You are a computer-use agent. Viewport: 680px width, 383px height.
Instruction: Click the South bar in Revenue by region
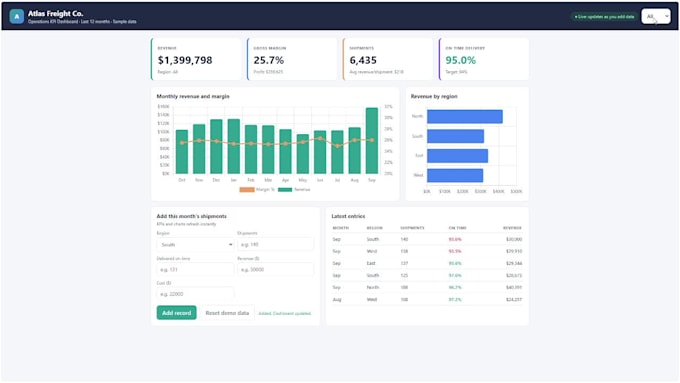455,136
